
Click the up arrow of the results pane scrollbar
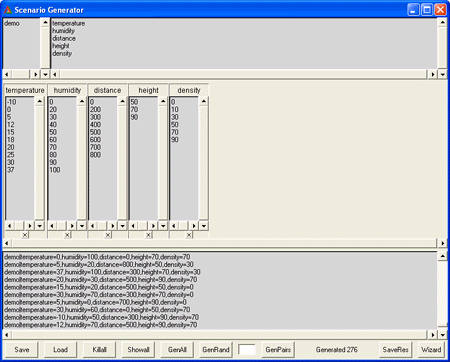pyautogui.click(x=442, y=256)
